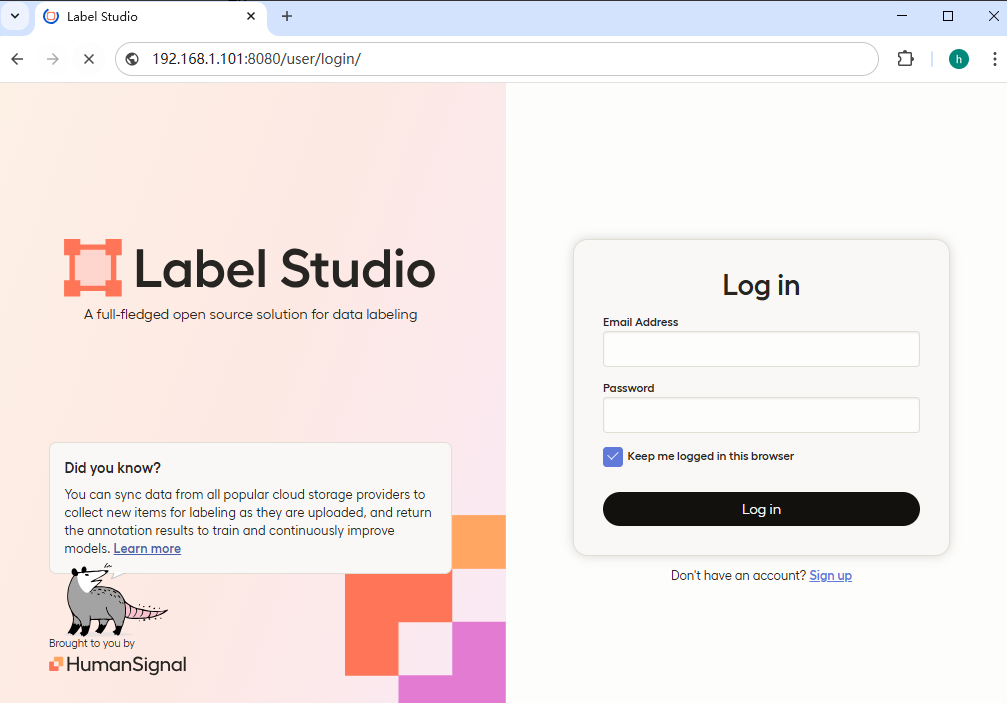Click the Email Address input field
Image resolution: width=1007 pixels, height=703 pixels.
pyautogui.click(x=761, y=349)
